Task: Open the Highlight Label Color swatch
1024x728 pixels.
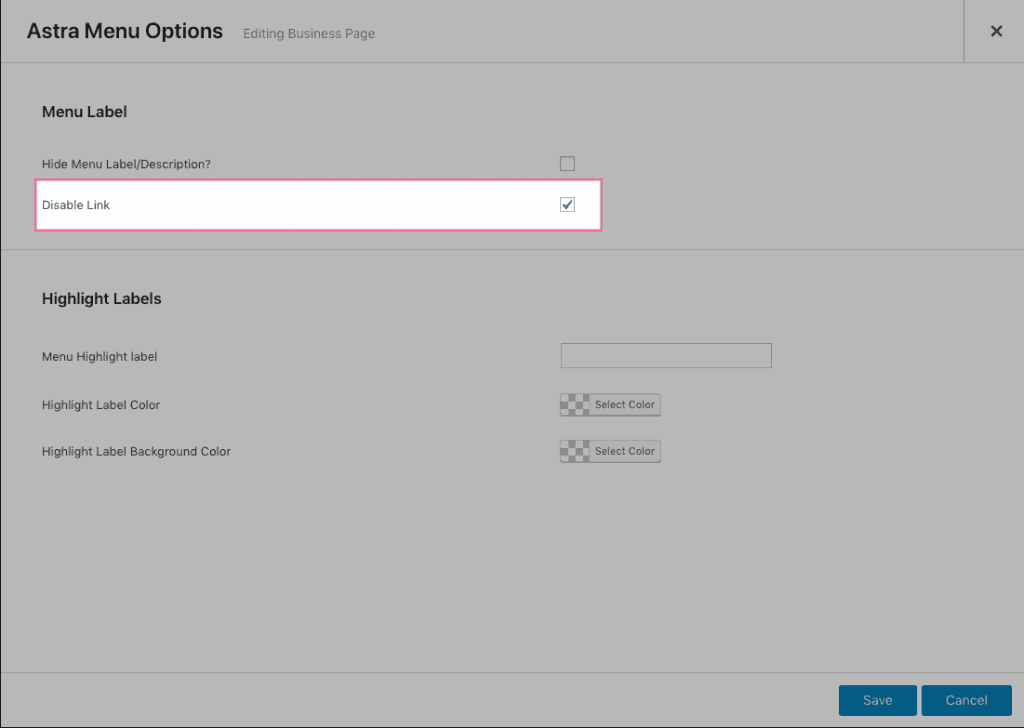Action: [x=575, y=404]
